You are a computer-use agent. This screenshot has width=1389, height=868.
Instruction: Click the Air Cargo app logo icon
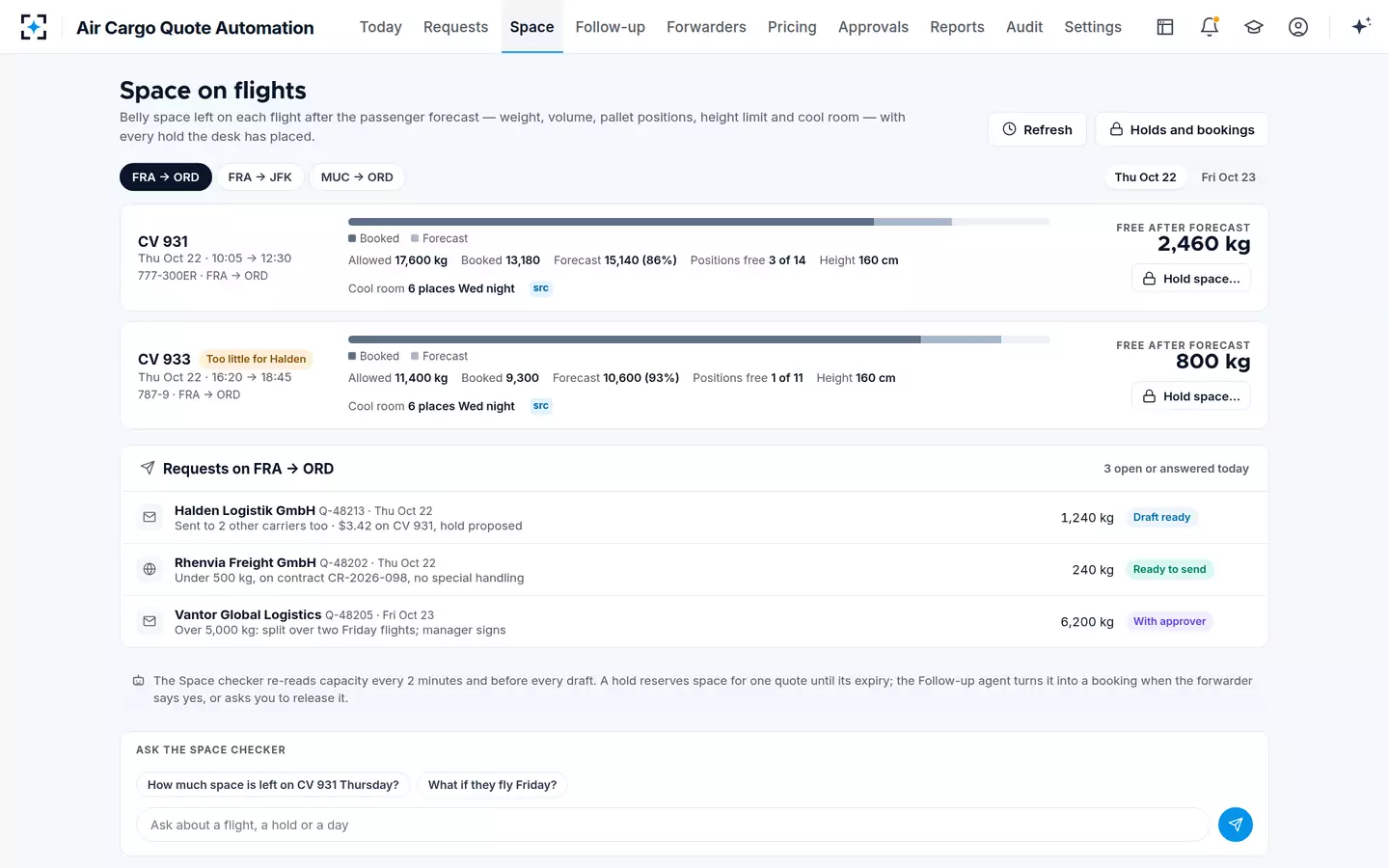34,27
